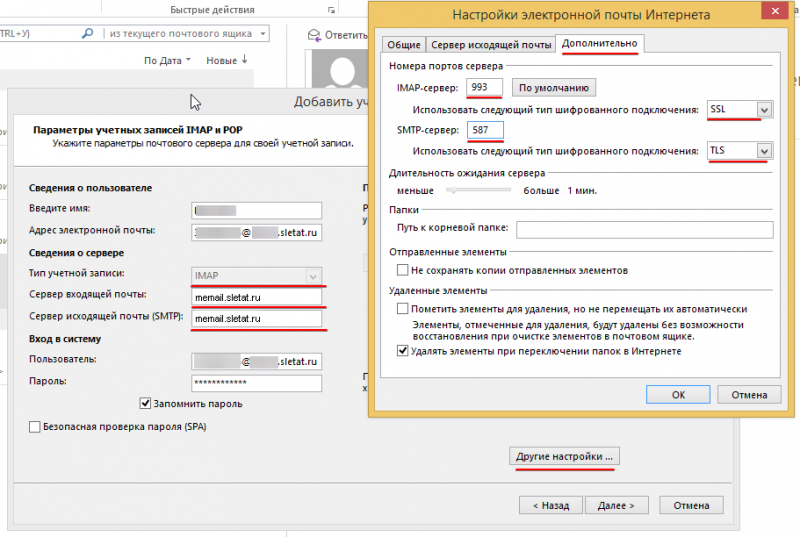The image size is (800, 537).
Task: Uncheck Запомнить пароль checkbox
Action: click(x=145, y=403)
